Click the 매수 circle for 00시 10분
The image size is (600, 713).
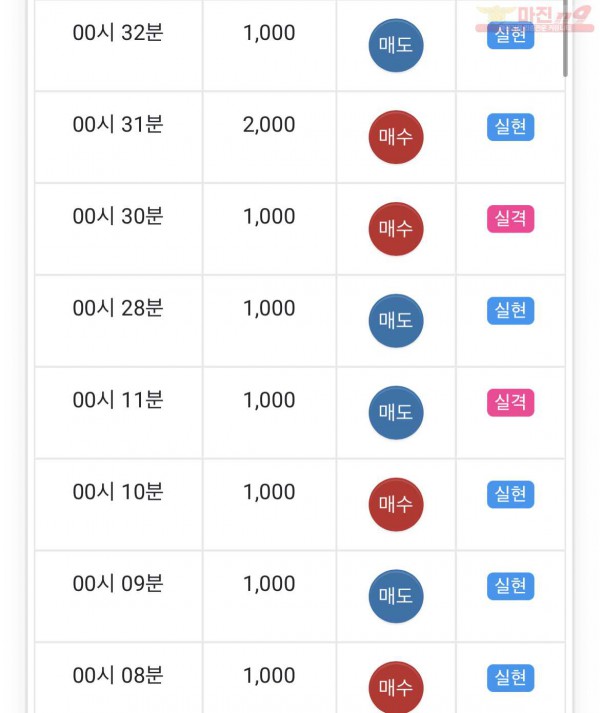pos(396,504)
